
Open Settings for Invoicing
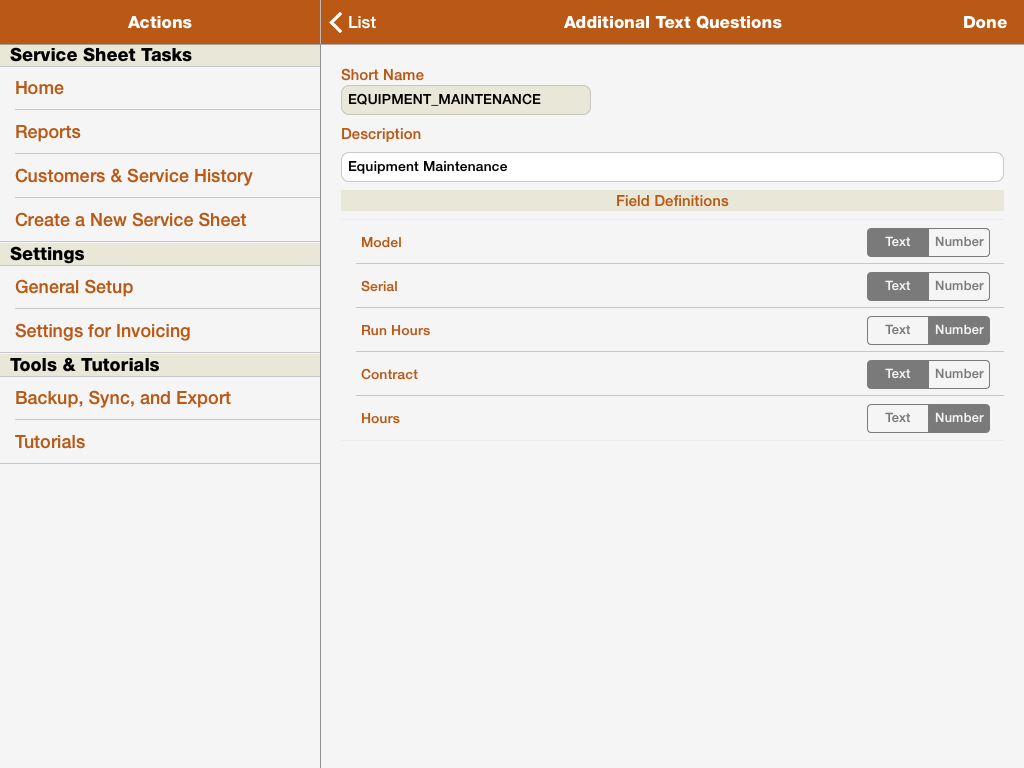coord(103,331)
